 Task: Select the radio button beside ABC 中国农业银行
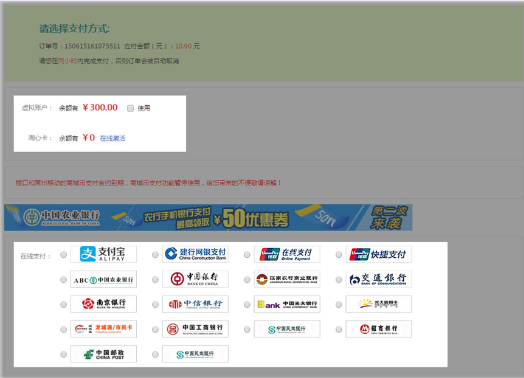pos(63,279)
